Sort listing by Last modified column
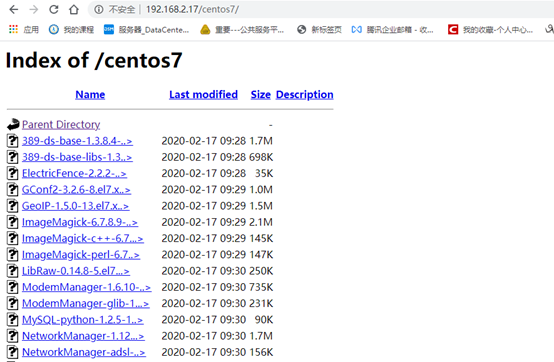 [x=203, y=95]
